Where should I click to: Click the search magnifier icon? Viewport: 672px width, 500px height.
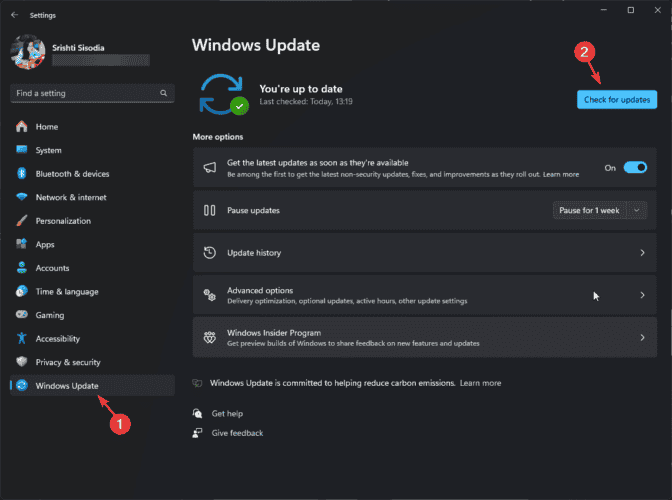pos(163,93)
